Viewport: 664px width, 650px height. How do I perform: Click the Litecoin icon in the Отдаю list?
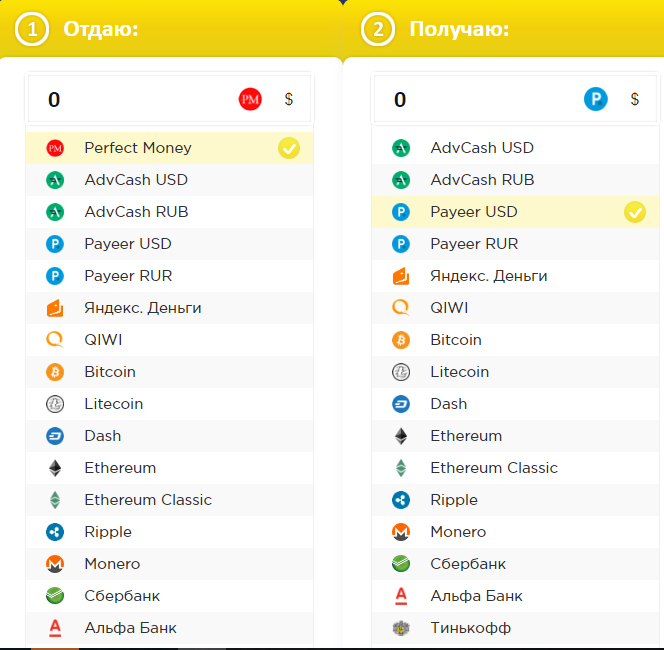pos(55,404)
